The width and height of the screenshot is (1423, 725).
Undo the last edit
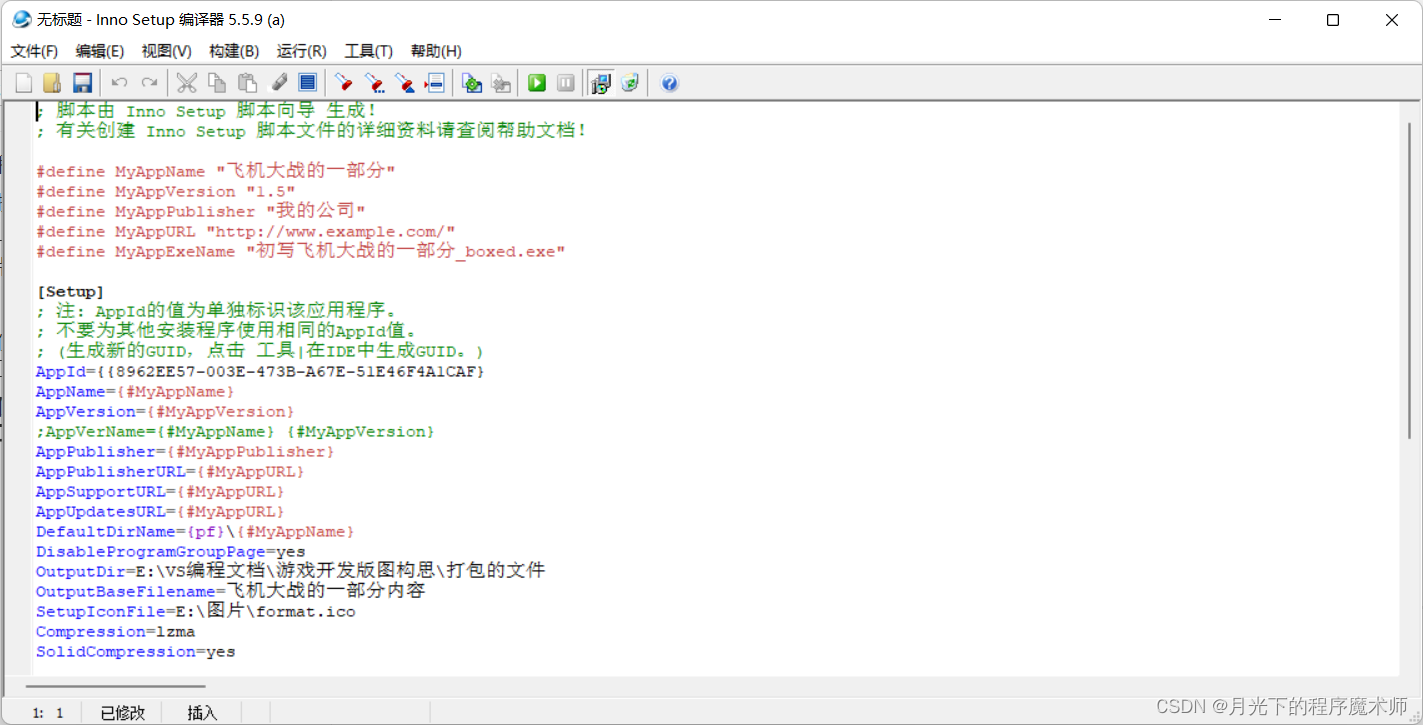(x=119, y=83)
